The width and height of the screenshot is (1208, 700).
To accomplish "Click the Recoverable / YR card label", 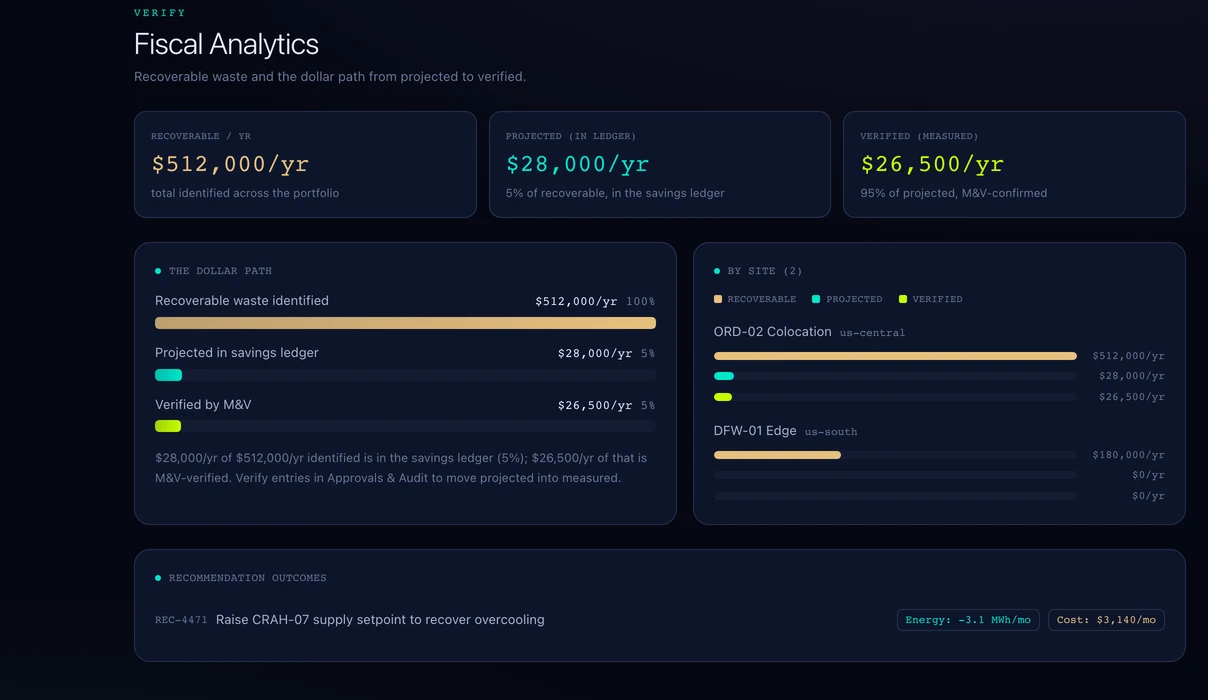I will [201, 136].
